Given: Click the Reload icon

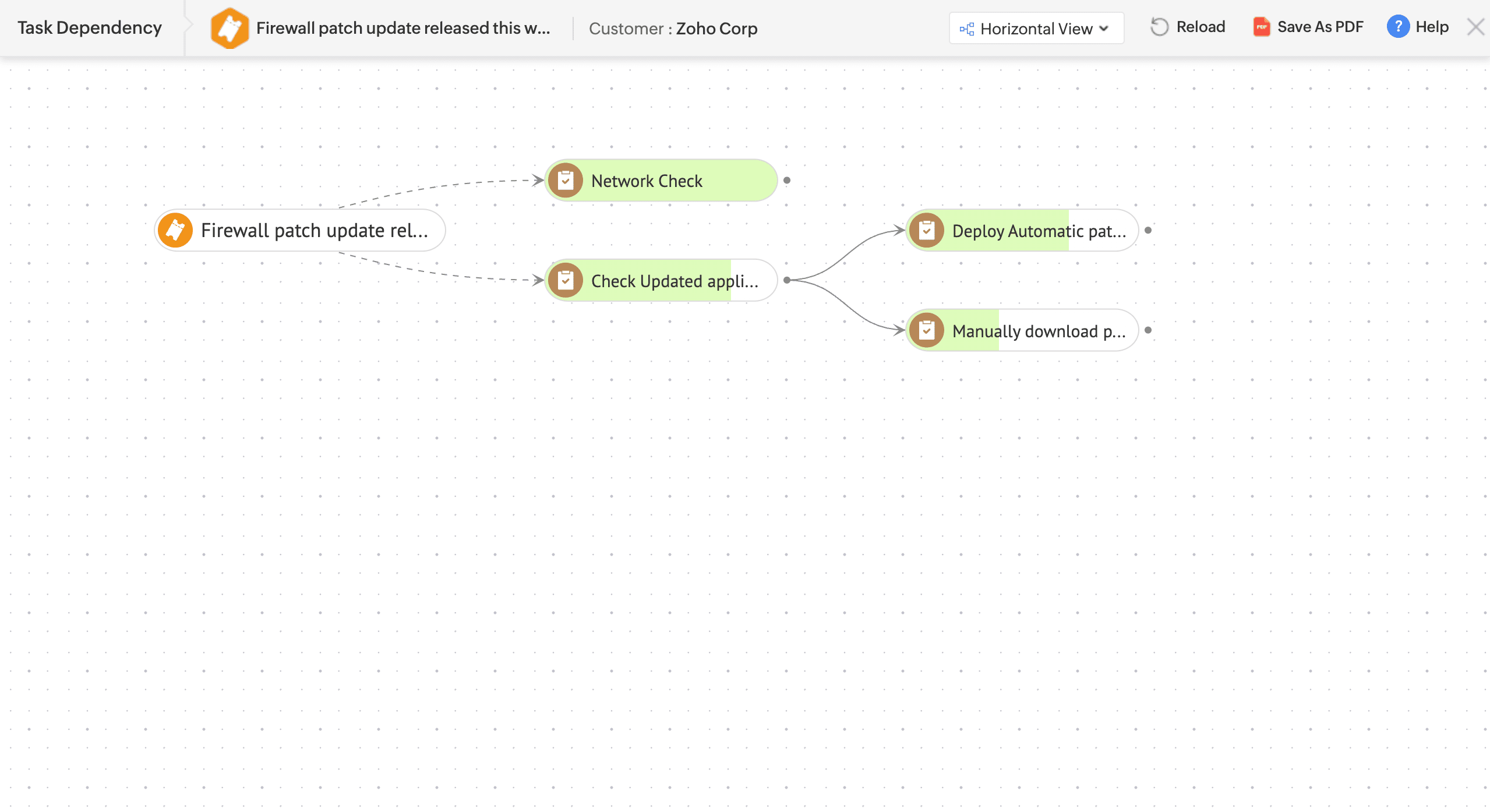Looking at the screenshot, I should pos(1159,27).
